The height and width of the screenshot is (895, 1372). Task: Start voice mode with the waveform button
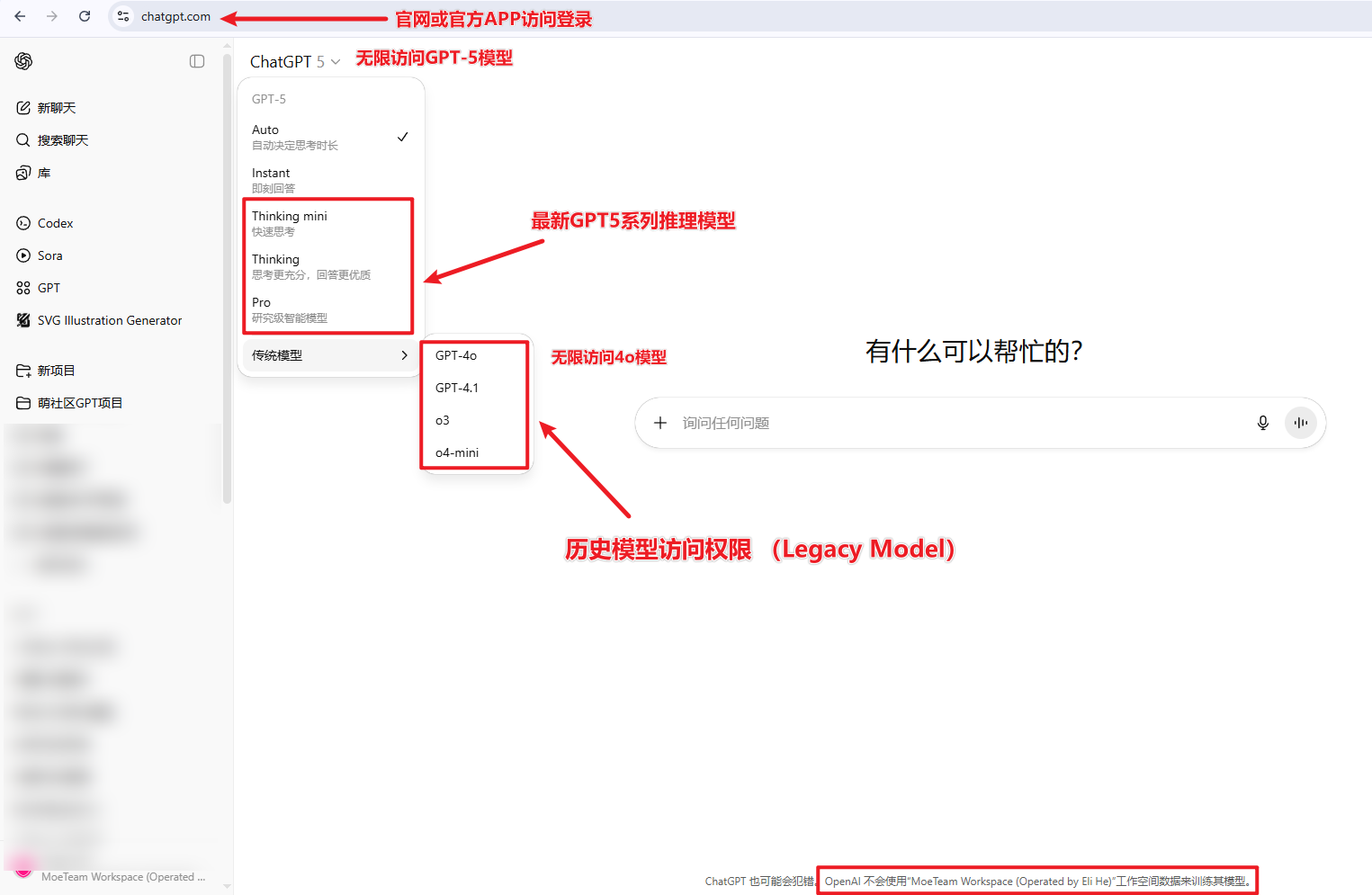1301,423
